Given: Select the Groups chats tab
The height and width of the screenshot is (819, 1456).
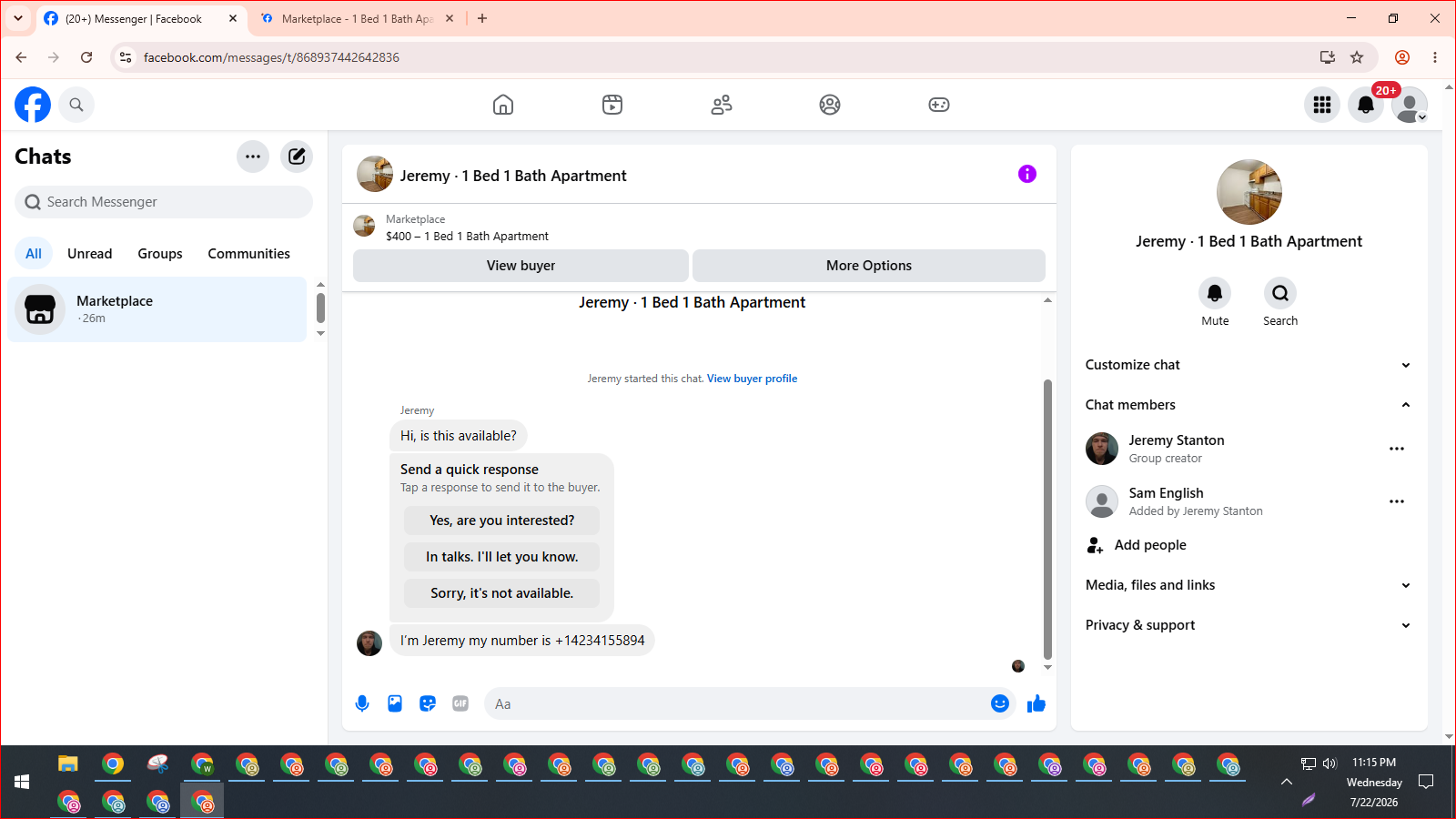Looking at the screenshot, I should pyautogui.click(x=160, y=254).
